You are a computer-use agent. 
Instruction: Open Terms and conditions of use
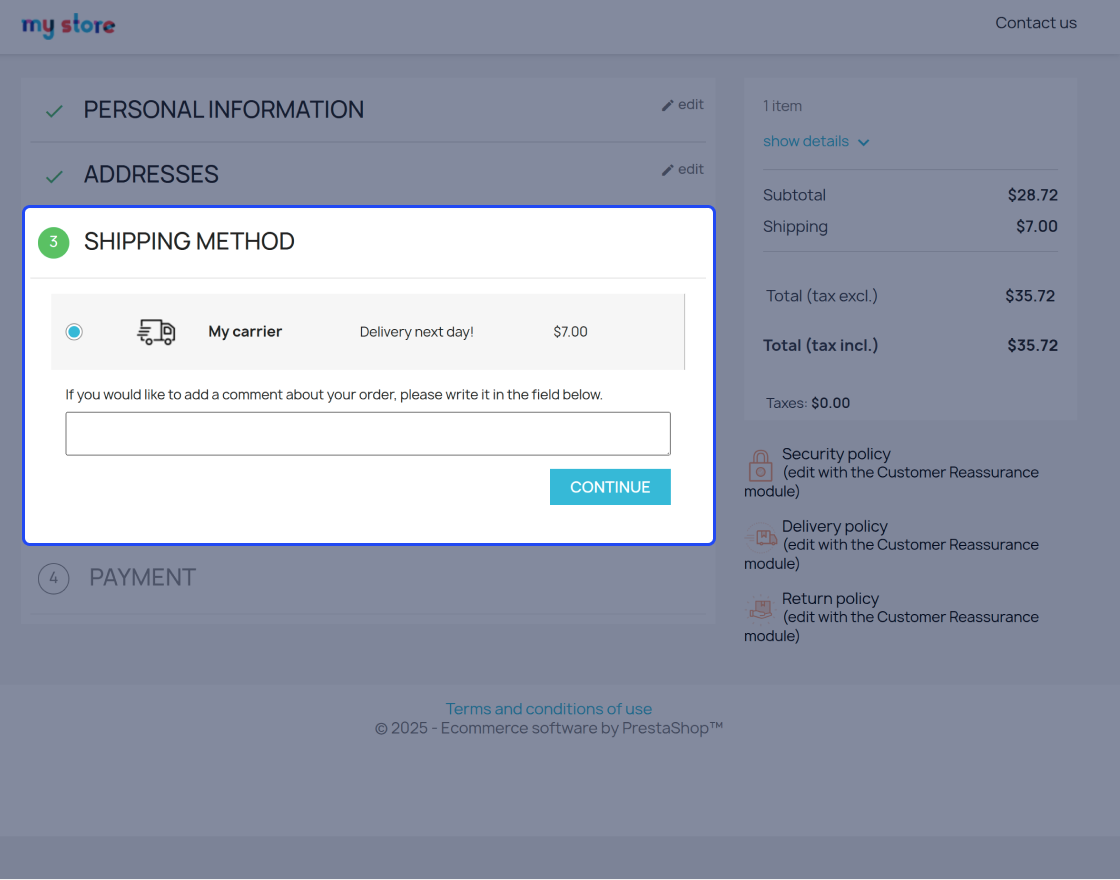pyautogui.click(x=549, y=709)
